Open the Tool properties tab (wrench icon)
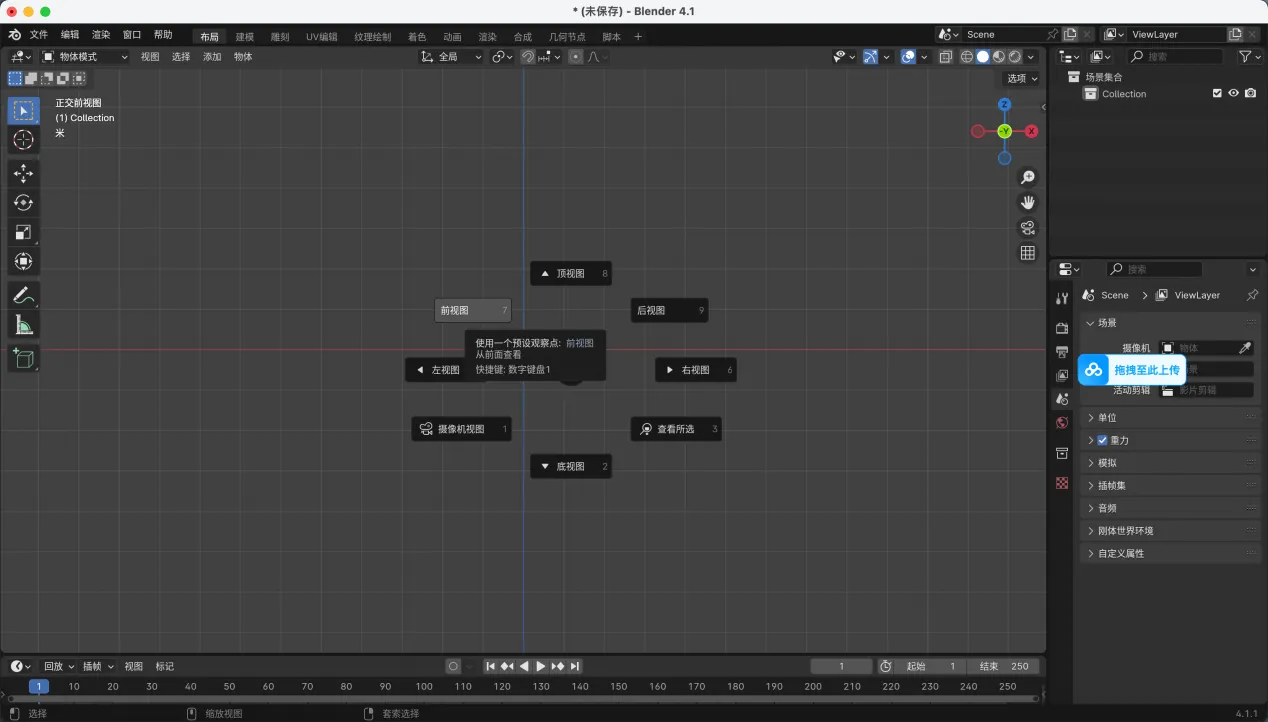This screenshot has width=1268, height=722. 1062,299
